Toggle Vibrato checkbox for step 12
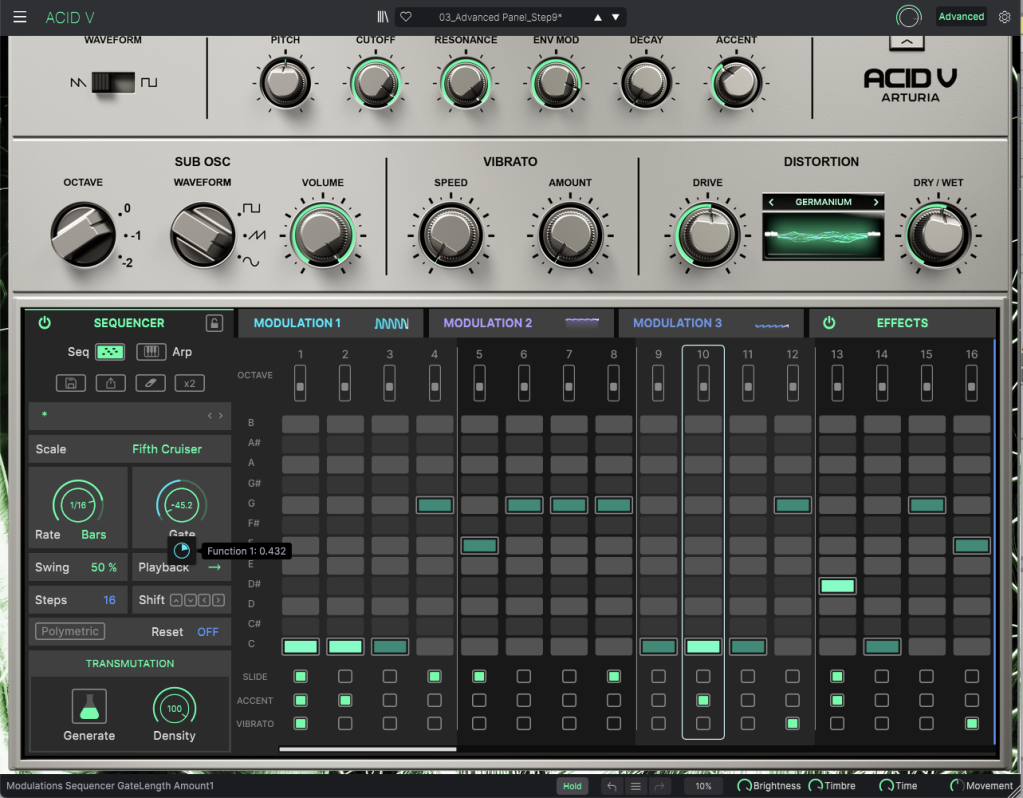 pos(792,723)
